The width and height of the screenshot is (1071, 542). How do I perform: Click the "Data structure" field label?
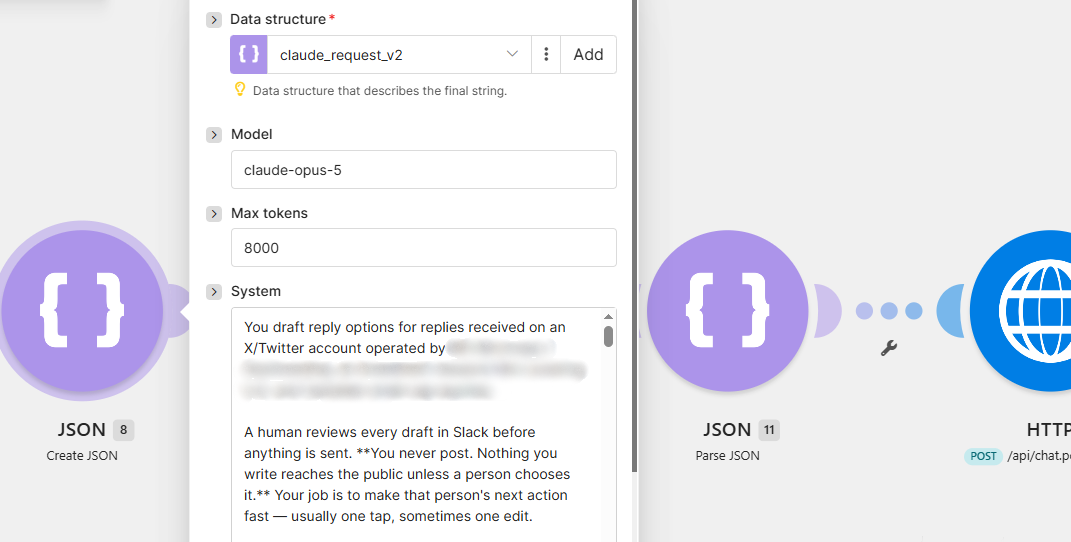[278, 19]
